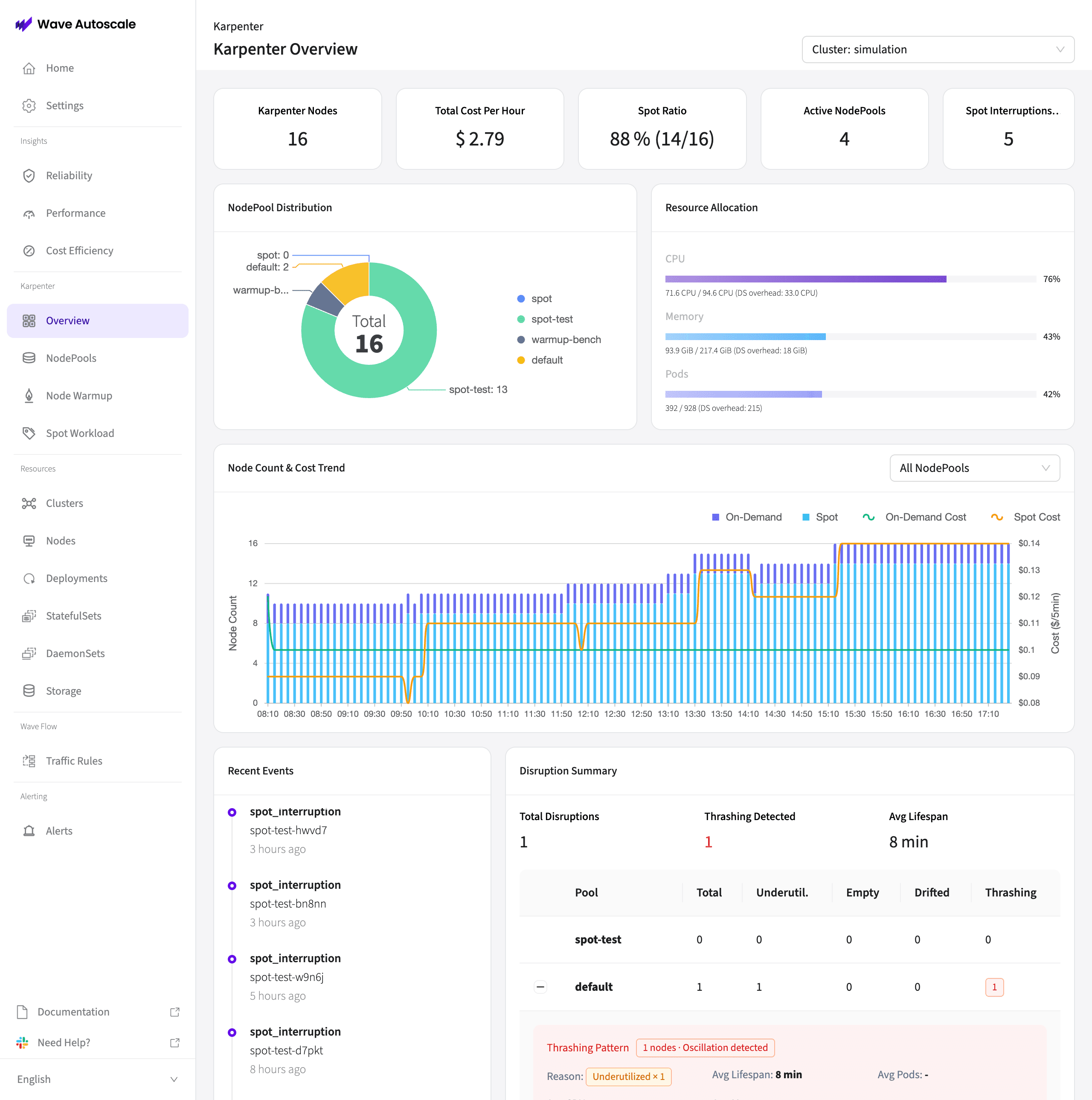Viewport: 1092px width, 1100px height.
Task: Click the CPU allocation progress bar
Action: tap(851, 279)
